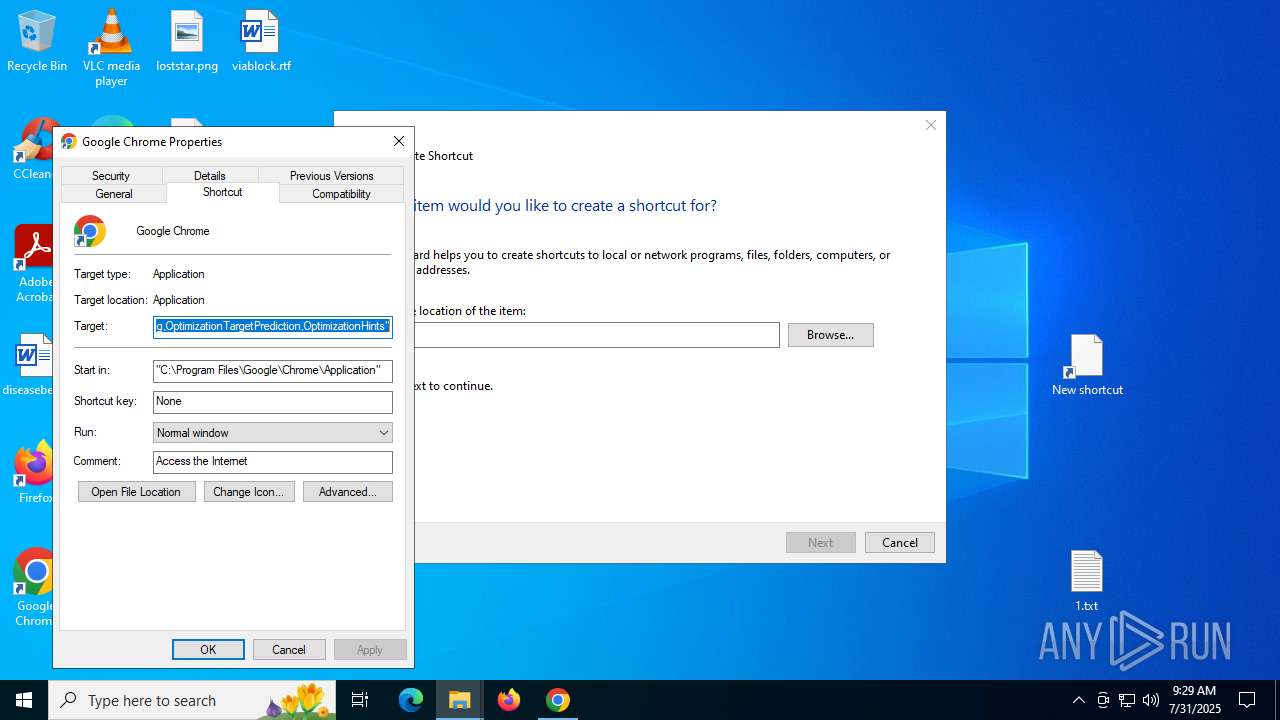Switch to the General tab

[x=114, y=193]
